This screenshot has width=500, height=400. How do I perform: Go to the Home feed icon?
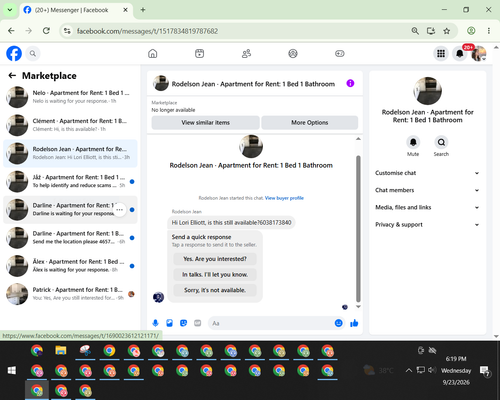[x=153, y=53]
